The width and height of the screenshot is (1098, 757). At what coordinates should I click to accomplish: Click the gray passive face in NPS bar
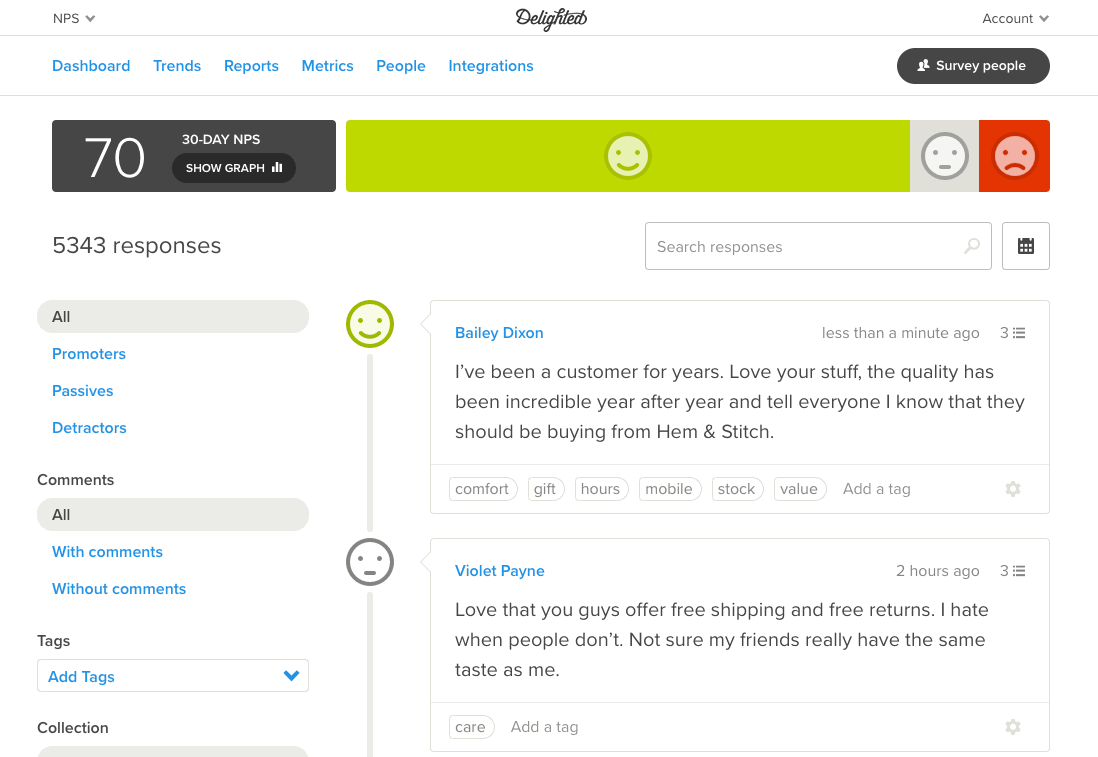[x=945, y=155]
